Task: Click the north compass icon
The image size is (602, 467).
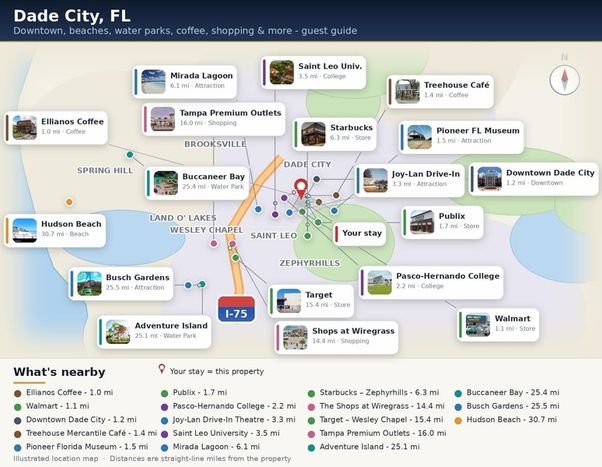Action: [564, 80]
